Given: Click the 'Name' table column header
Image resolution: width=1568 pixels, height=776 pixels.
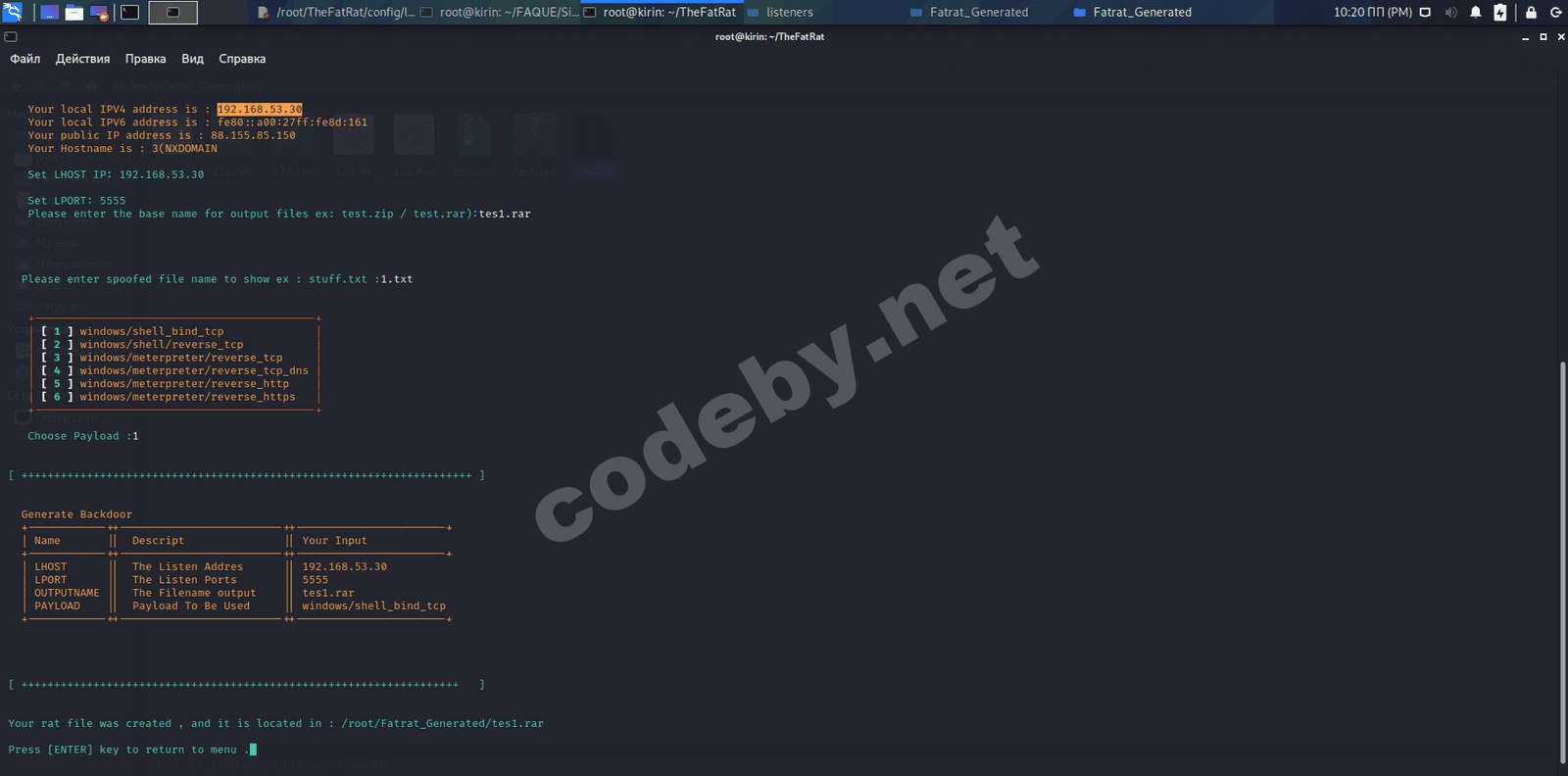Looking at the screenshot, I should point(47,541).
